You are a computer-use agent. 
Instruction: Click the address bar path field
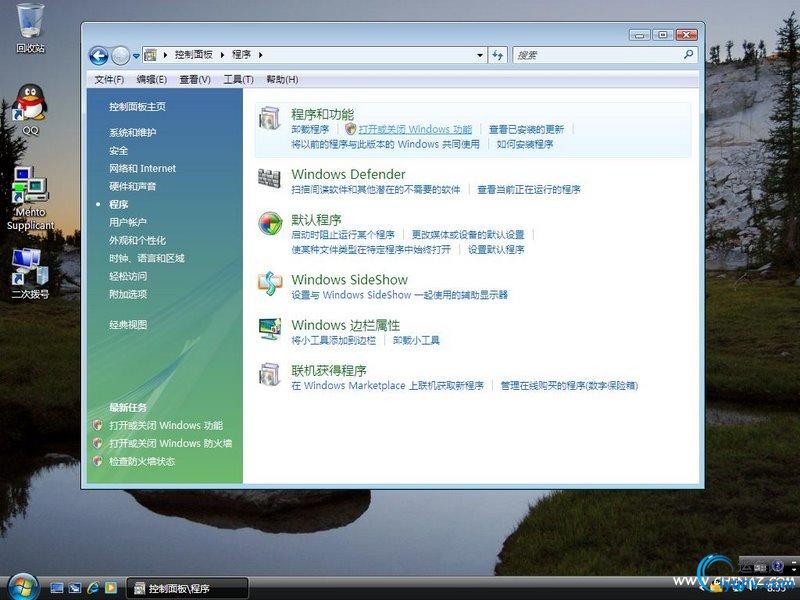click(x=314, y=55)
